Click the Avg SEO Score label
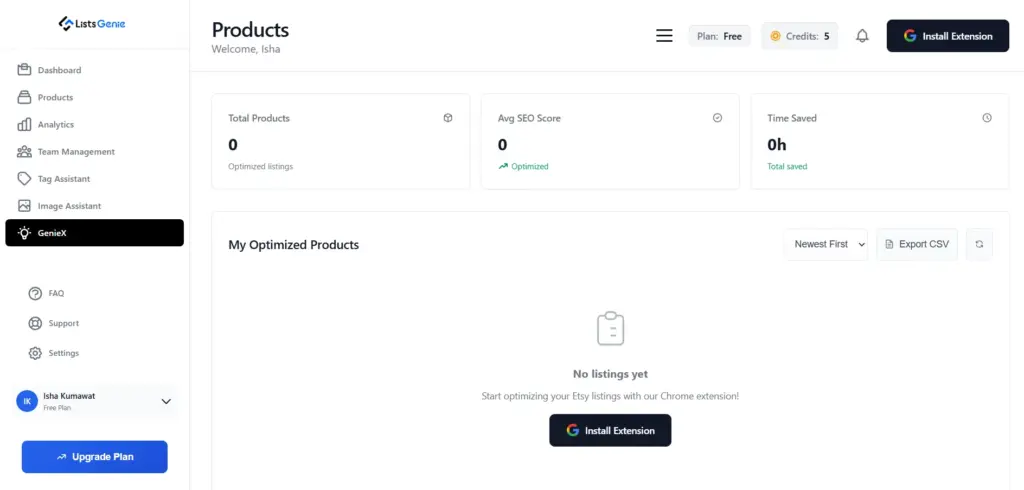 pyautogui.click(x=529, y=118)
